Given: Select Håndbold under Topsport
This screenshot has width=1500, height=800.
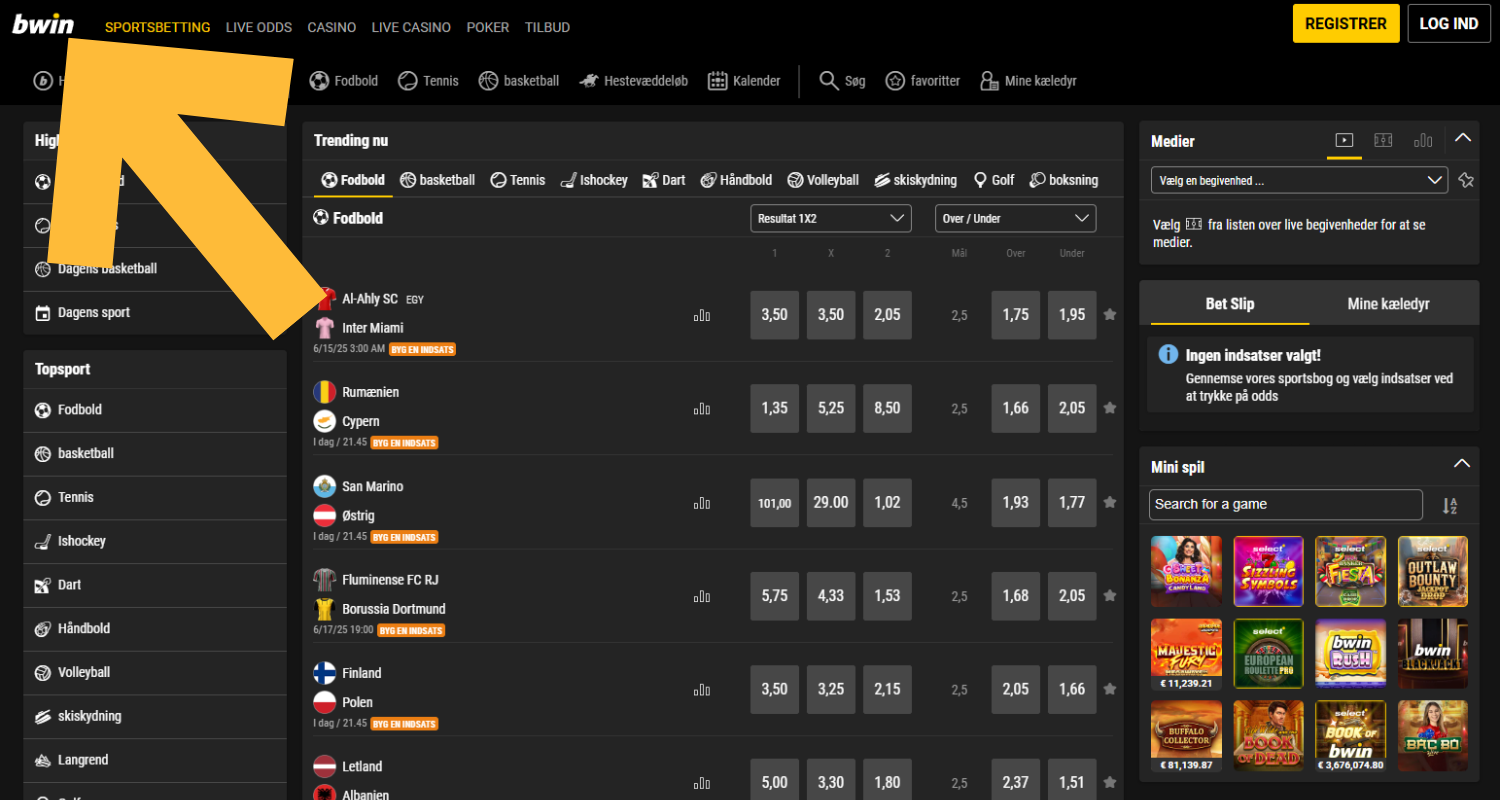Looking at the screenshot, I should click(155, 629).
